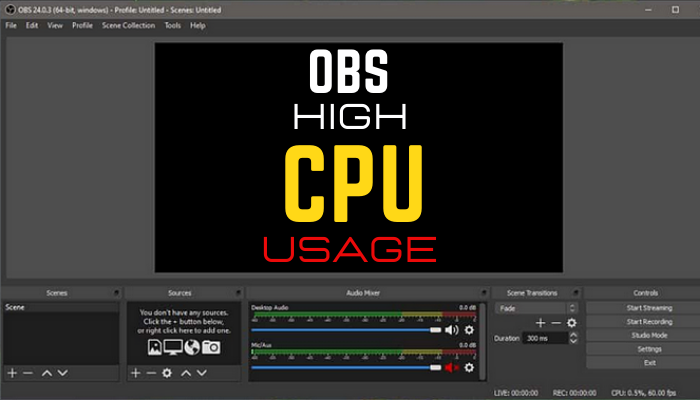Open the View menu
This screenshot has width=700, height=400.
coord(55,25)
